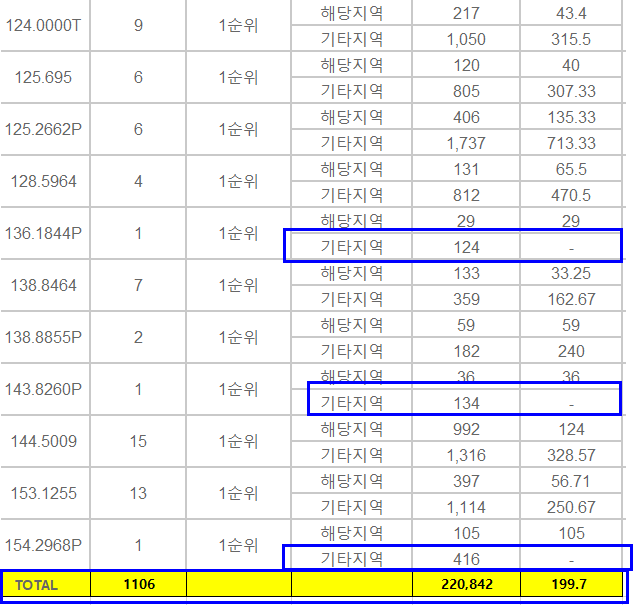This screenshot has height=605, width=633.
Task: Click the 136.1844P type cell
Action: 45,233
